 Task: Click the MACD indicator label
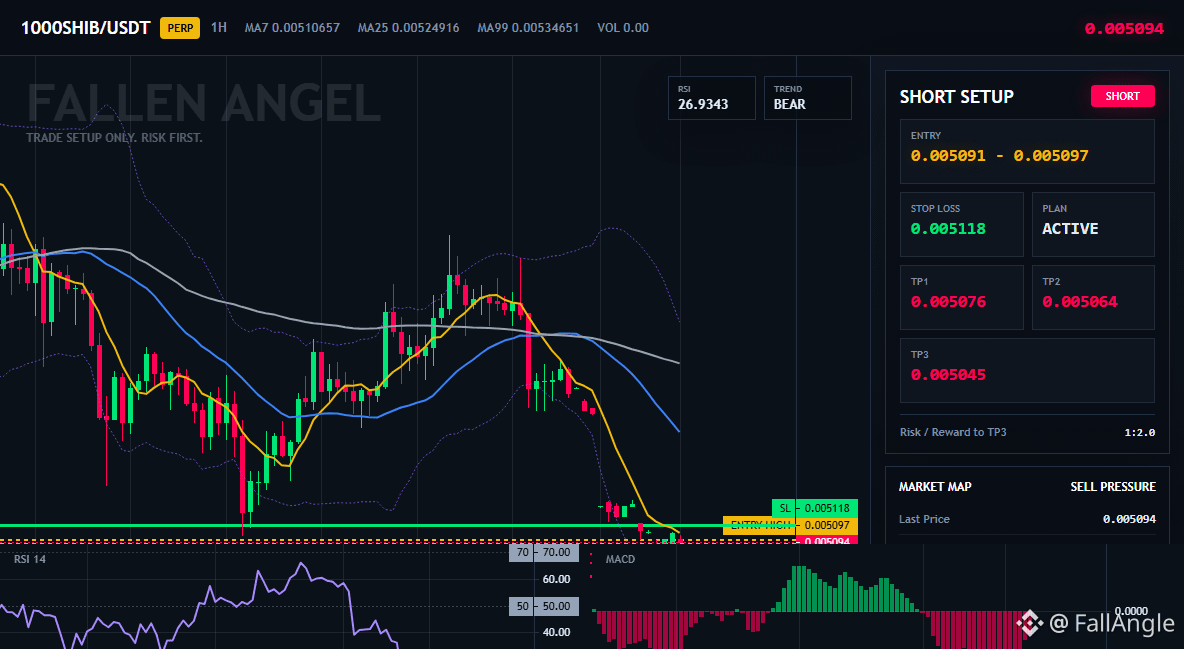pos(620,559)
